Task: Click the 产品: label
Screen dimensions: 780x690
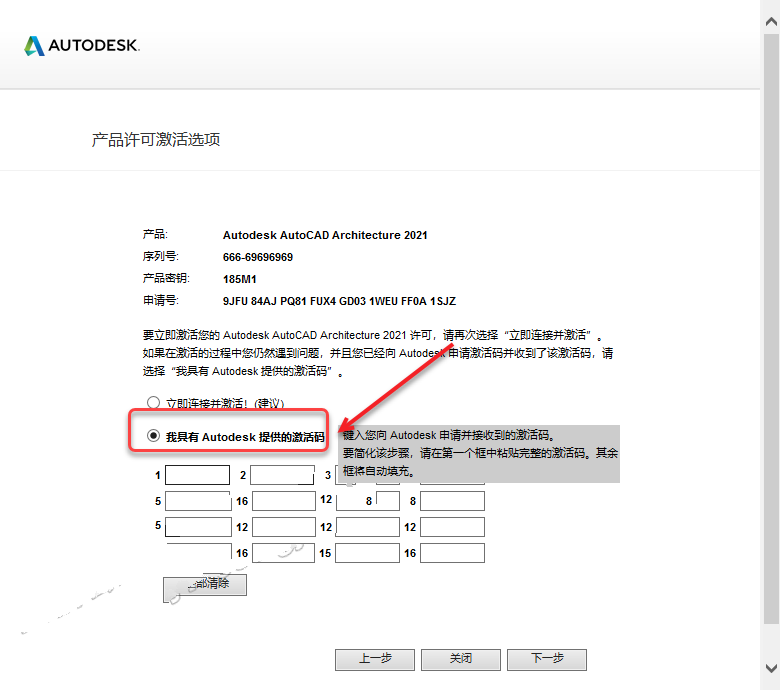Action: click(155, 234)
